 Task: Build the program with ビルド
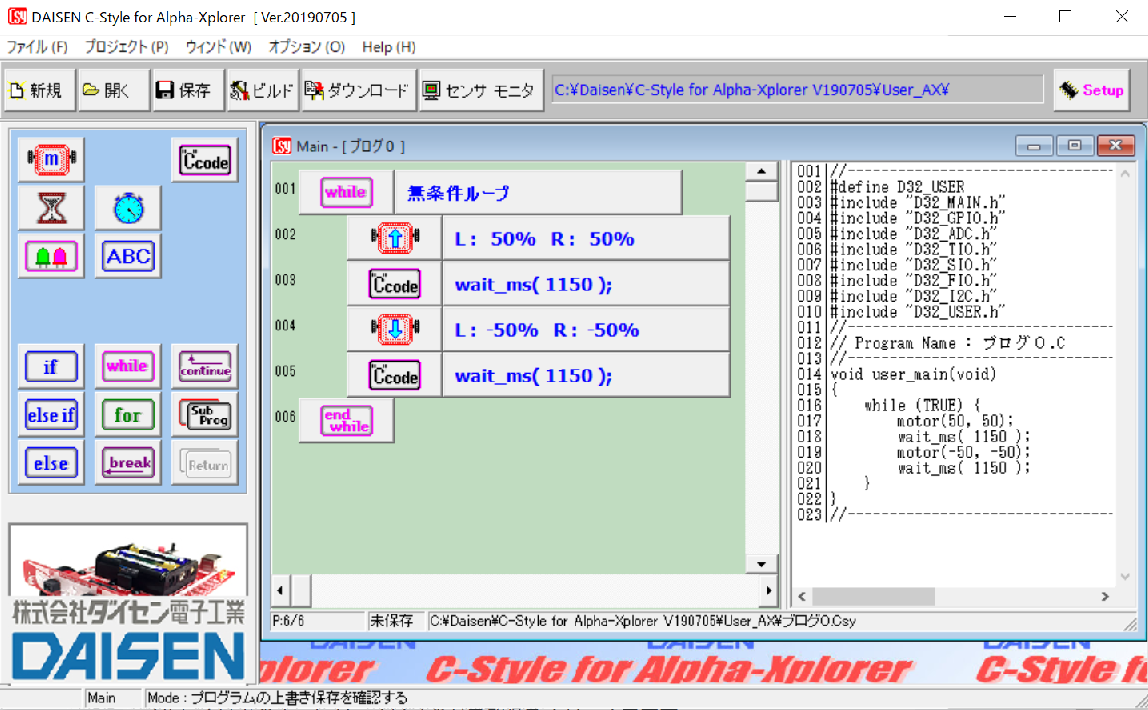[263, 90]
